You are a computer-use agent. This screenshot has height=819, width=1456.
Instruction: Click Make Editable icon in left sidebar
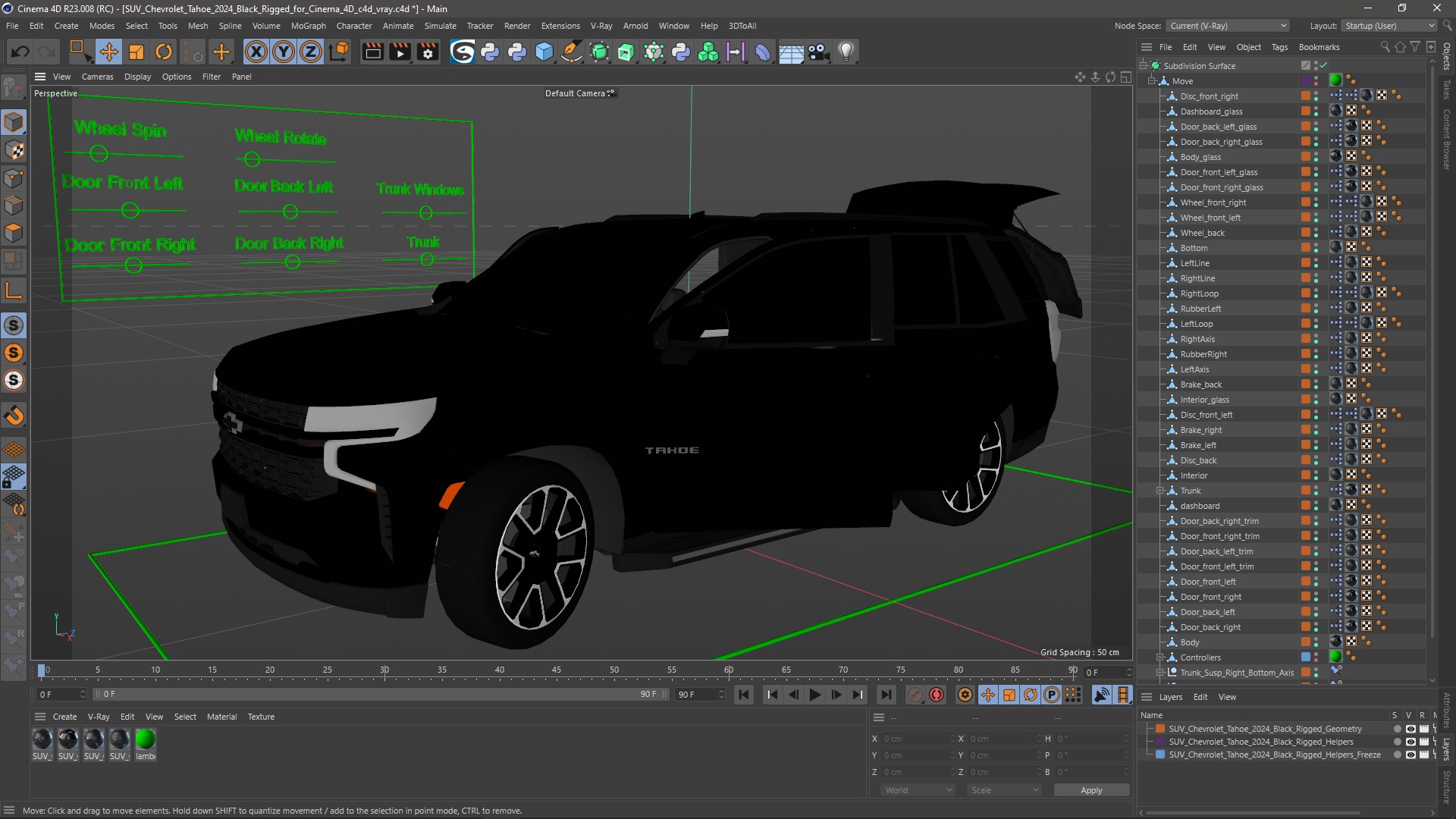[14, 88]
